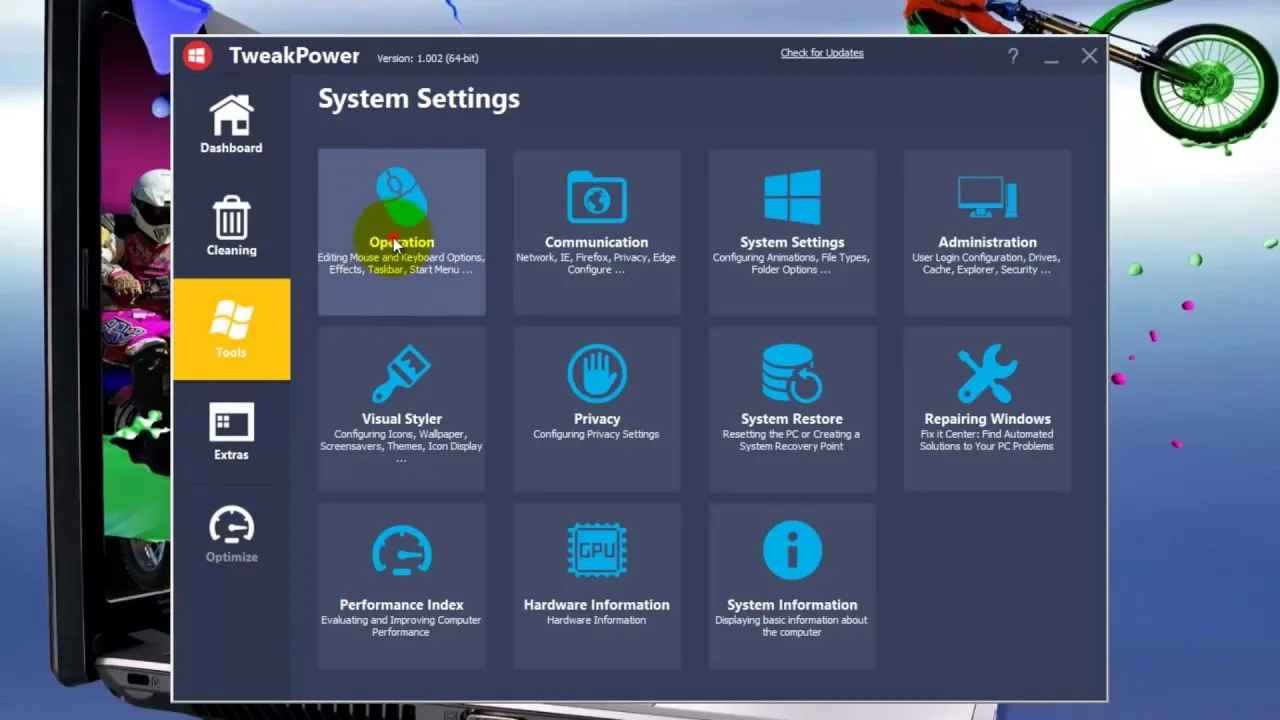Open the Extras window icon
This screenshot has height=720, width=1280.
pos(231,422)
